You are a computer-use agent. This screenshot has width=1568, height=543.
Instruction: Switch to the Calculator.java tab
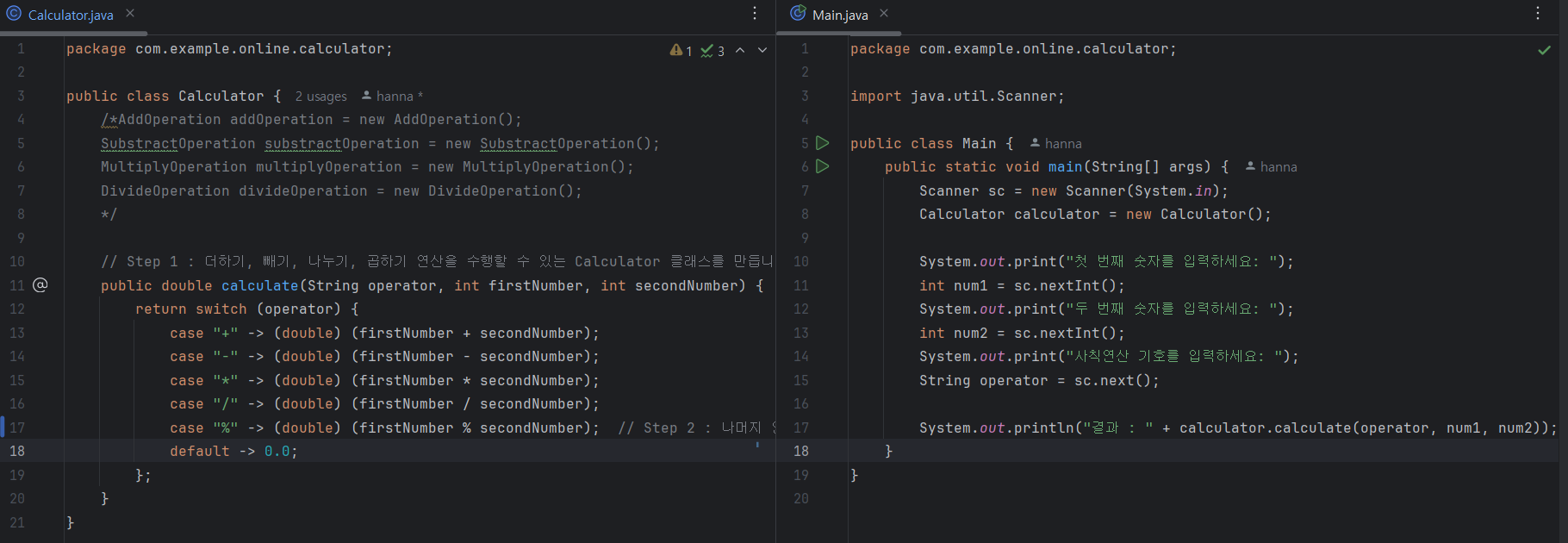click(x=71, y=15)
